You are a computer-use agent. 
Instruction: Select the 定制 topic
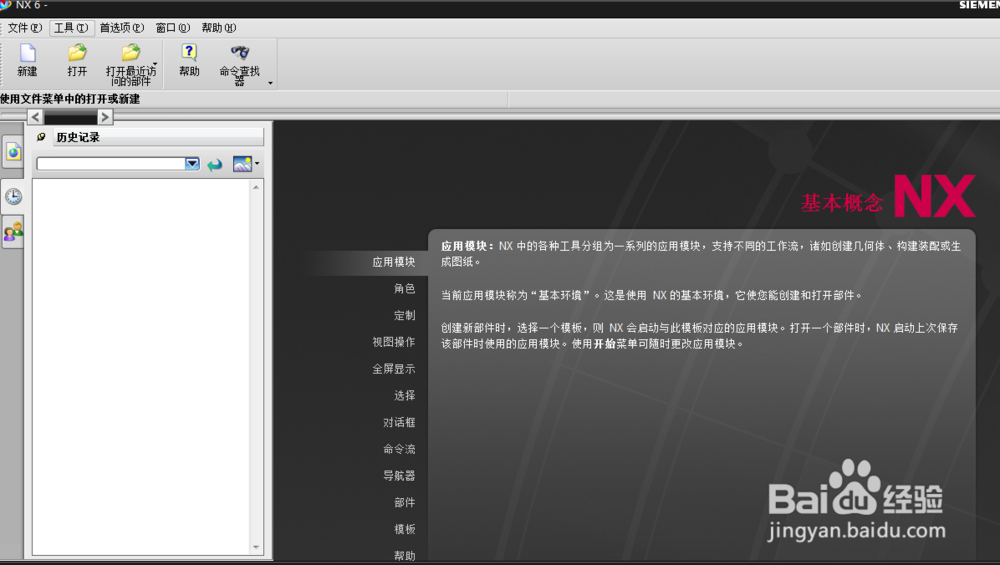(404, 316)
